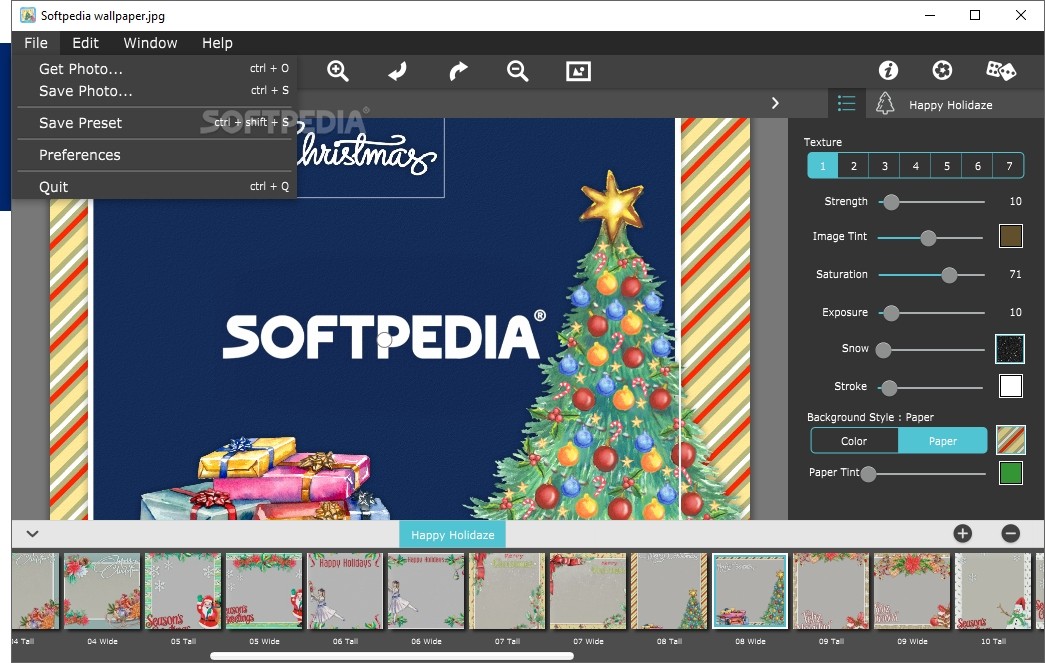Image resolution: width=1045 pixels, height=663 pixels.
Task: Click the presets list icon
Action: (846, 104)
